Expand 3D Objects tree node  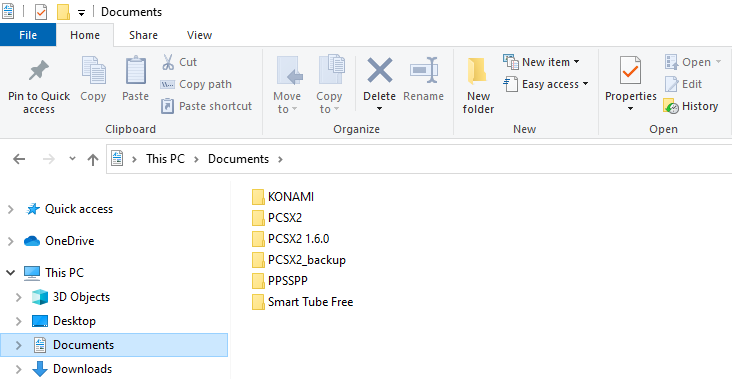[x=19, y=297]
